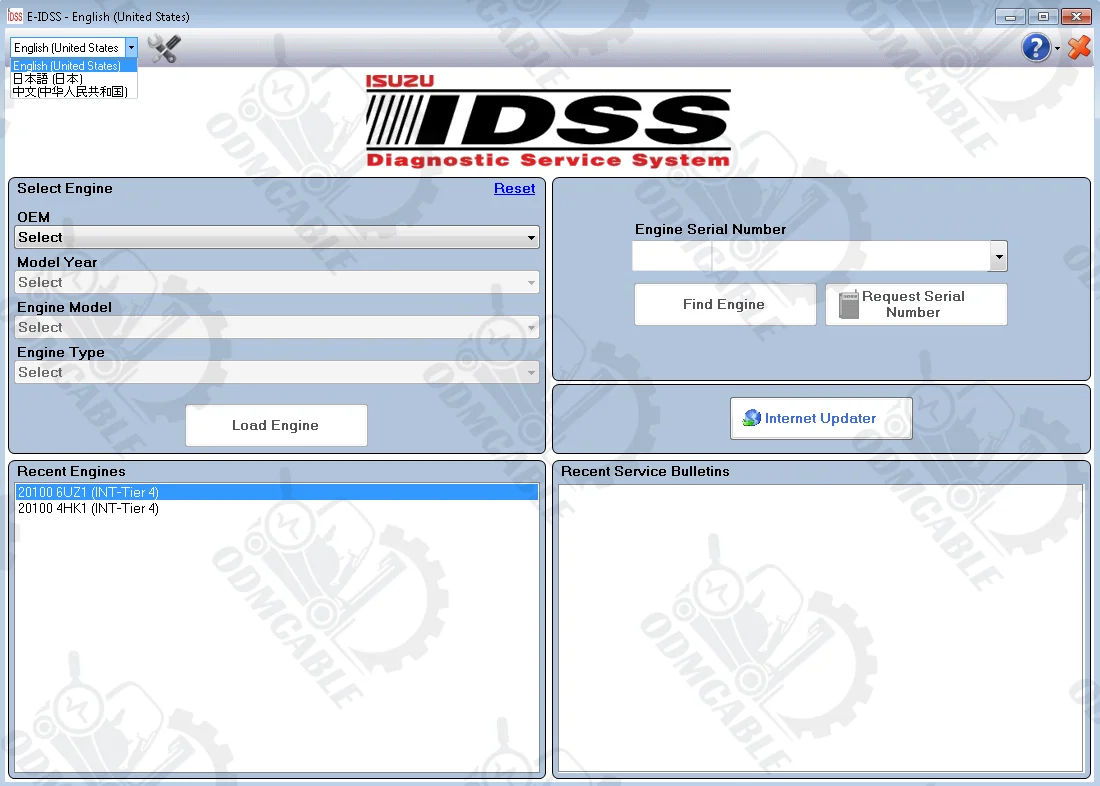Image resolution: width=1100 pixels, height=786 pixels.
Task: Open the OEM Select dropdown
Action: (530, 237)
